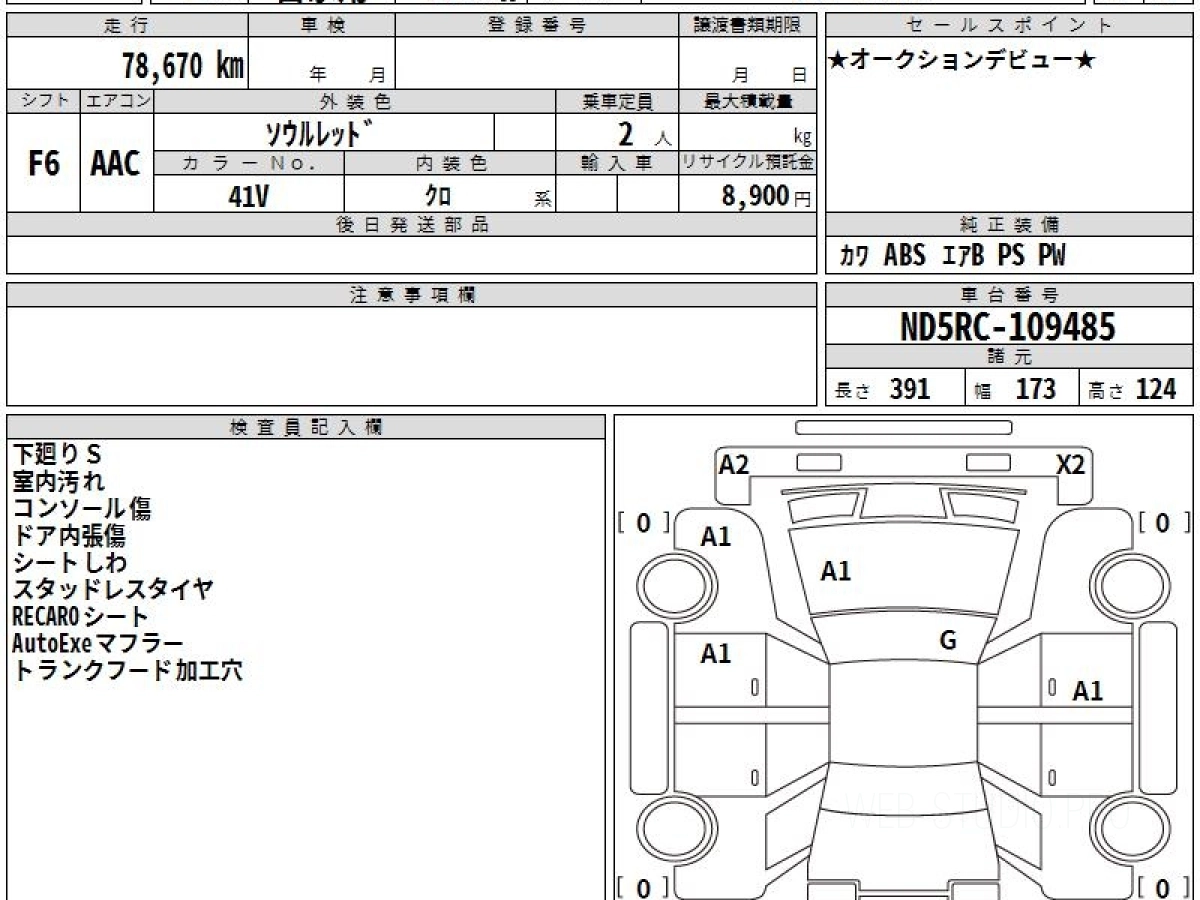This screenshot has height=900, width=1200.
Task: Click the ★オークションデビュー★ sales point text
Action: 962,61
